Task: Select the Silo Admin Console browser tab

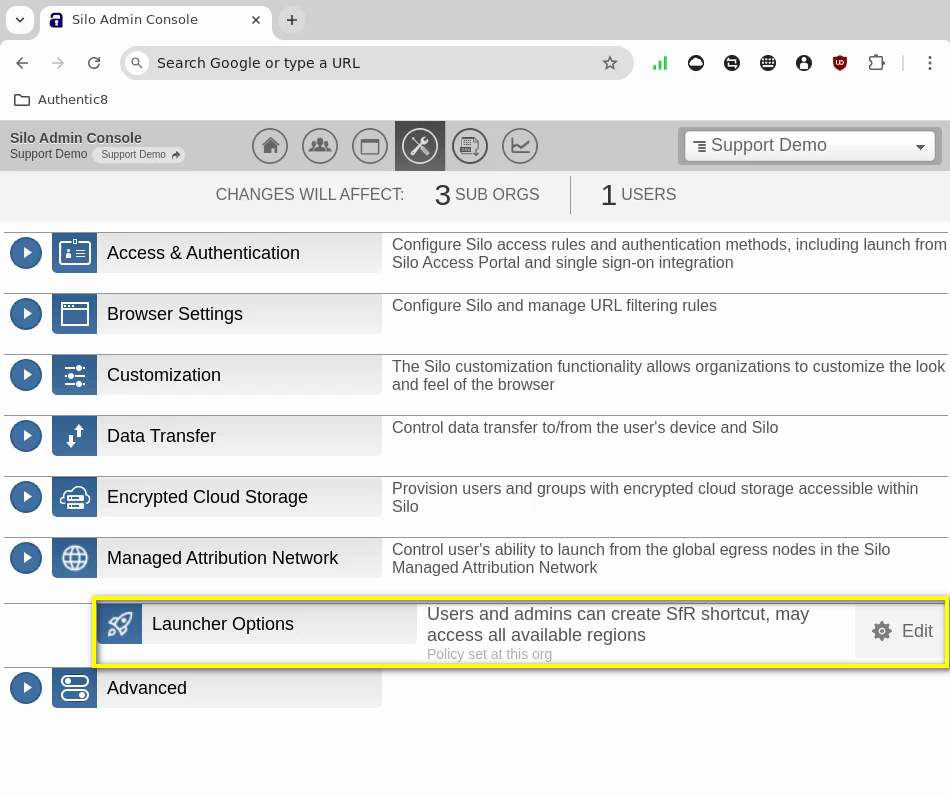Action: point(156,20)
